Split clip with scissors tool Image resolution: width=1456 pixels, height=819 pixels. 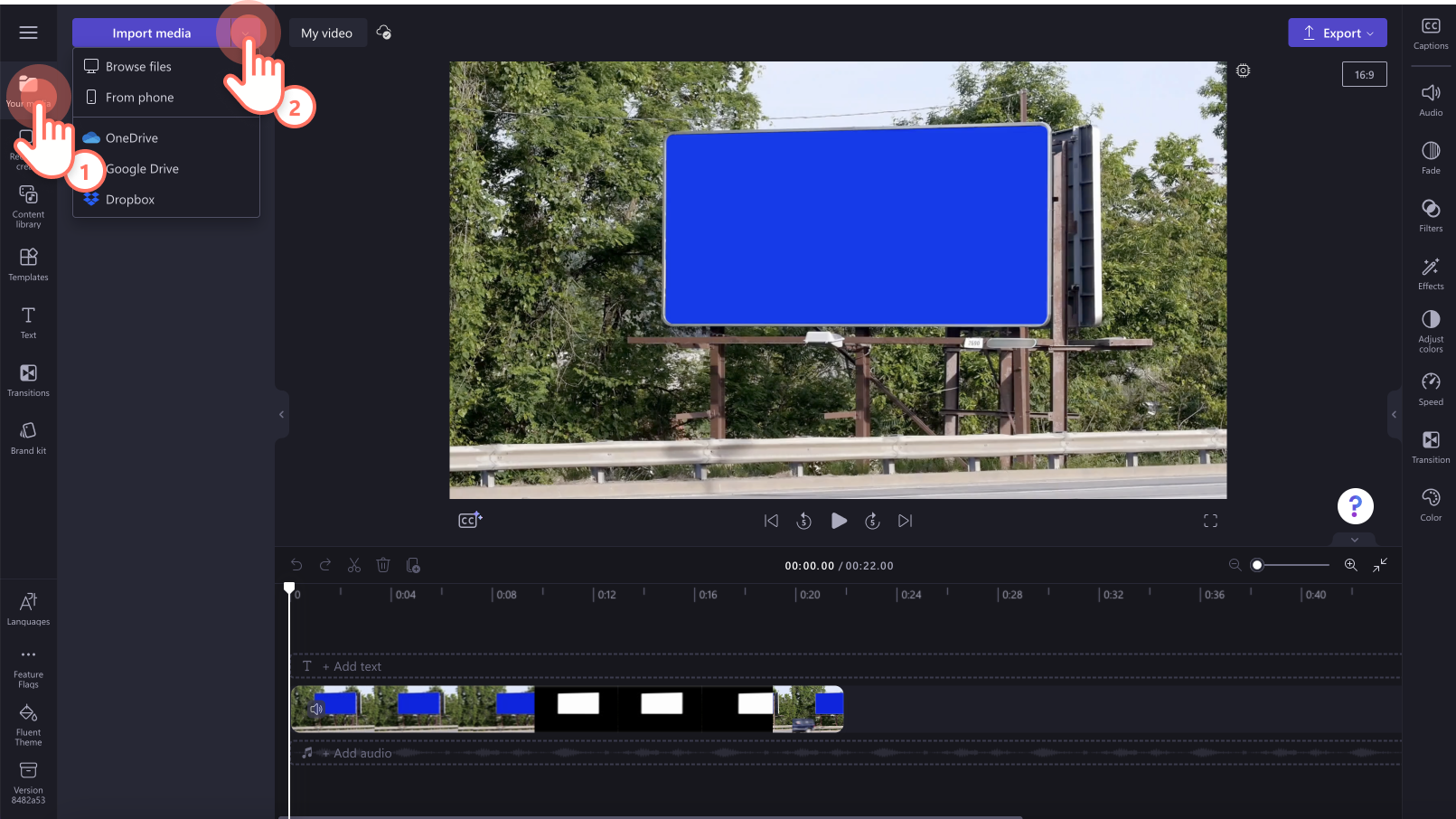pos(354,565)
